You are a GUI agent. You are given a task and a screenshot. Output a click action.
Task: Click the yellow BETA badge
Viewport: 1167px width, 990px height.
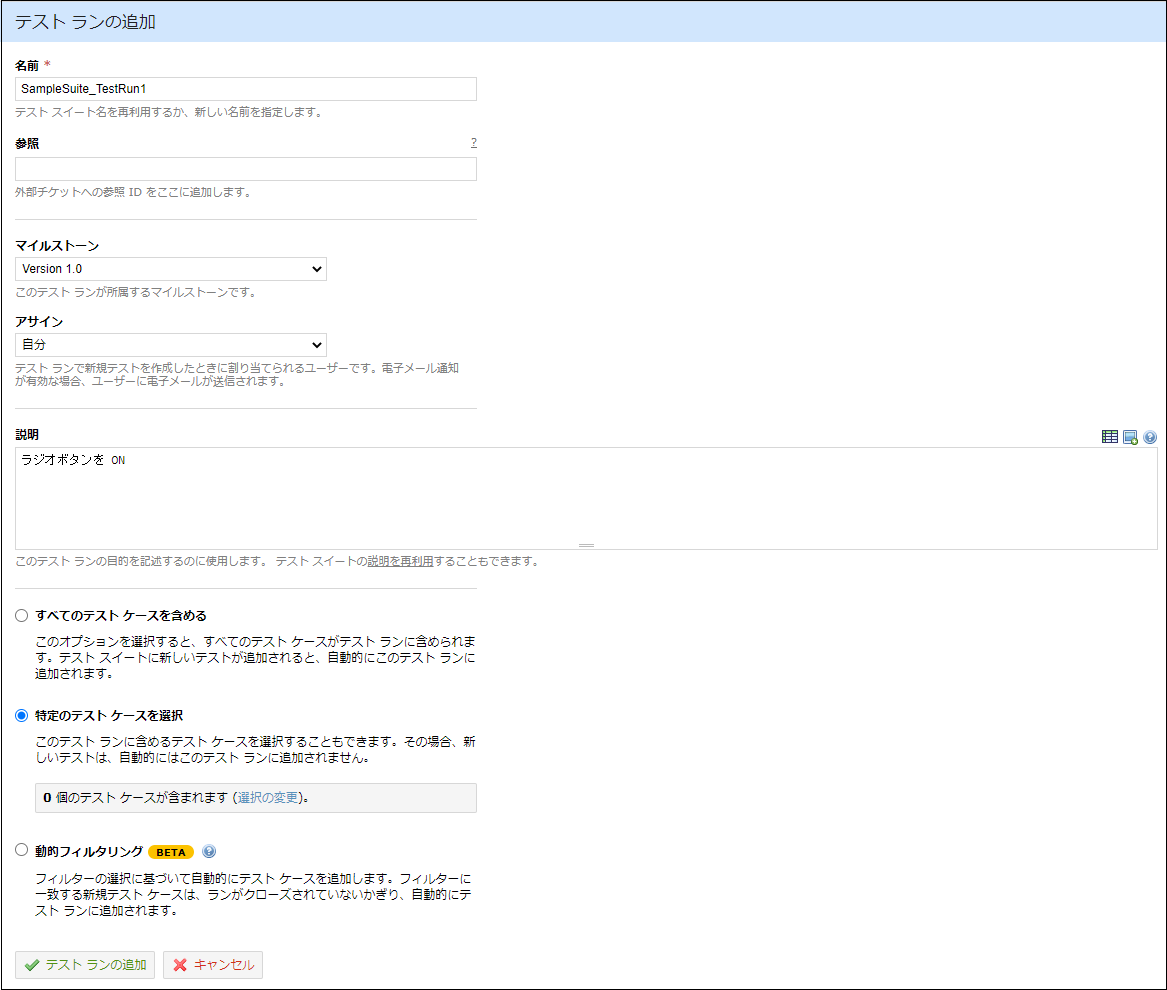tap(171, 851)
